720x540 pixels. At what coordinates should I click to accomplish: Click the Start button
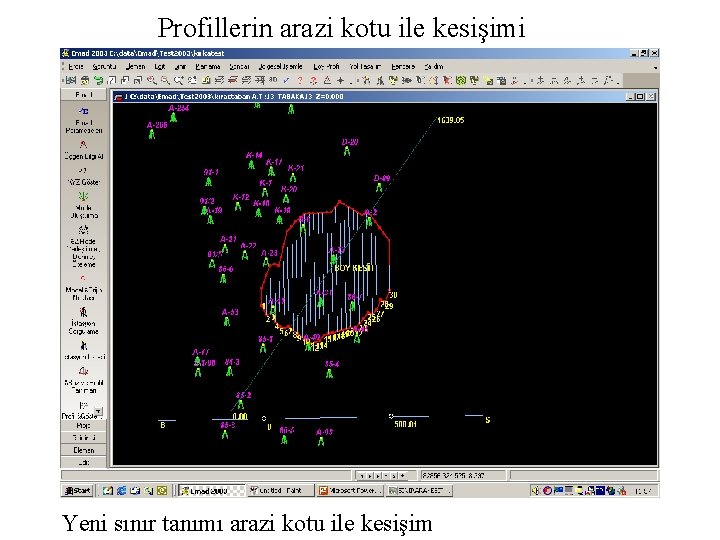coord(78,490)
